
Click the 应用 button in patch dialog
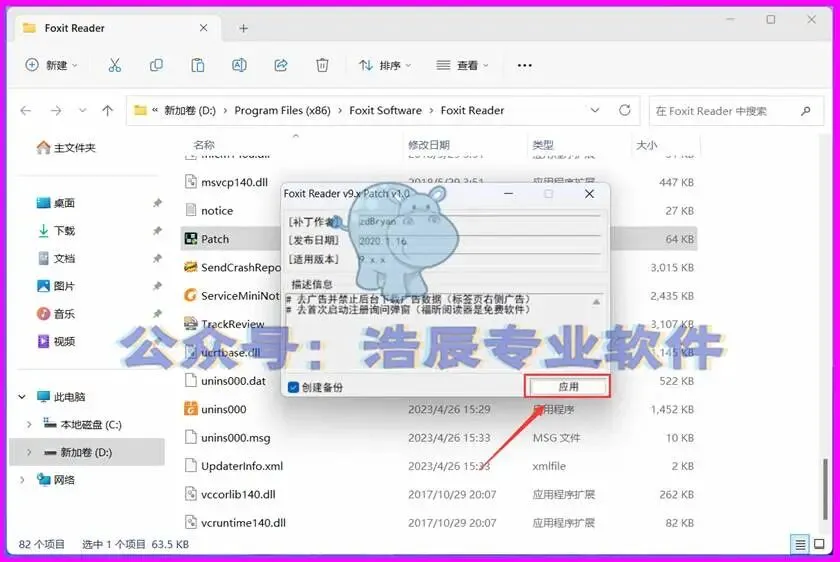[x=567, y=386]
